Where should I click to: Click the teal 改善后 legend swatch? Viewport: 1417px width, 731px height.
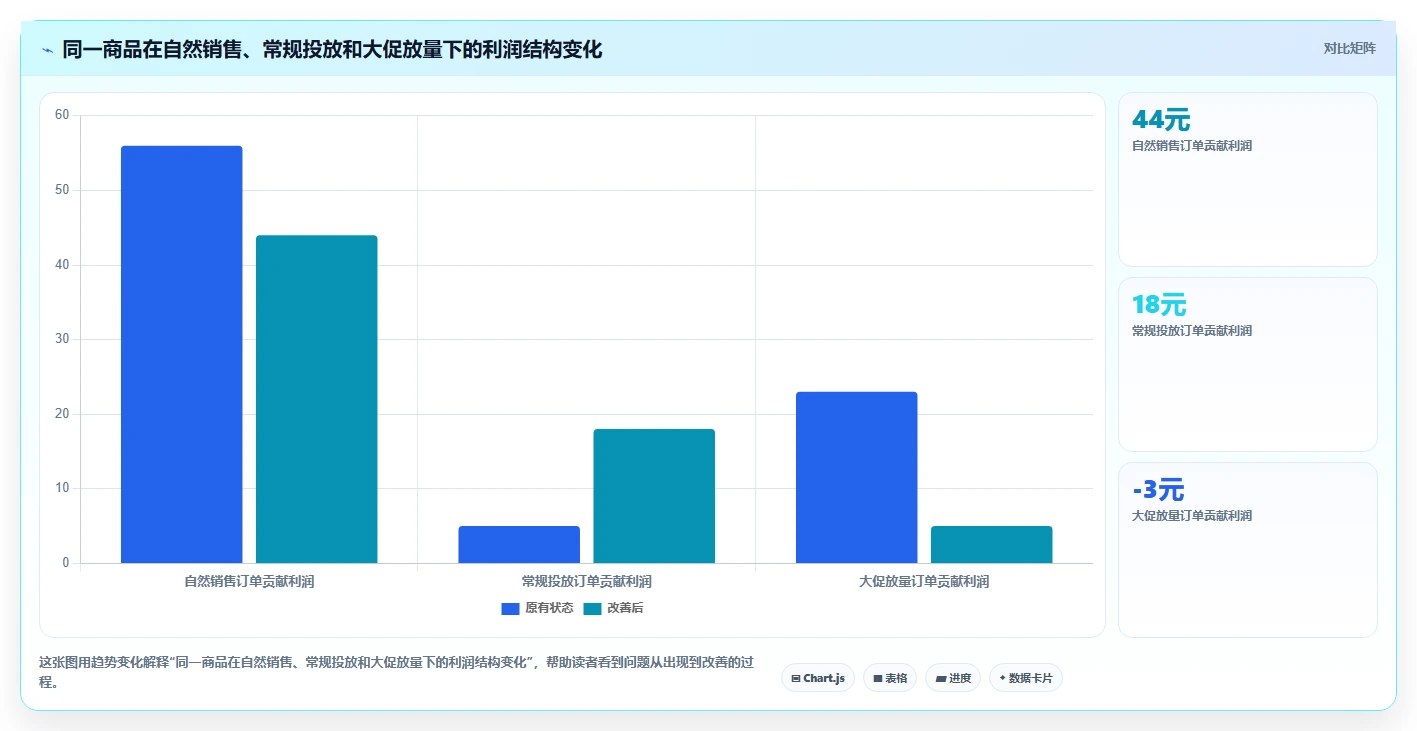pos(592,608)
